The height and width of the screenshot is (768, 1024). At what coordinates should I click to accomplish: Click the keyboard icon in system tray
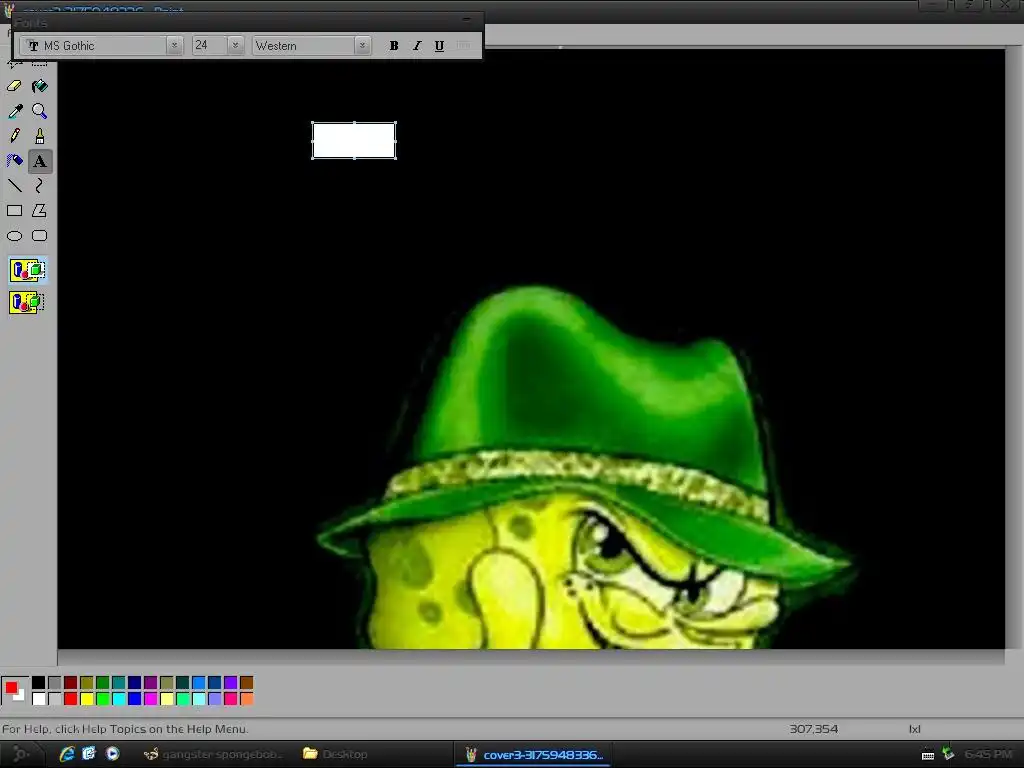[928, 755]
